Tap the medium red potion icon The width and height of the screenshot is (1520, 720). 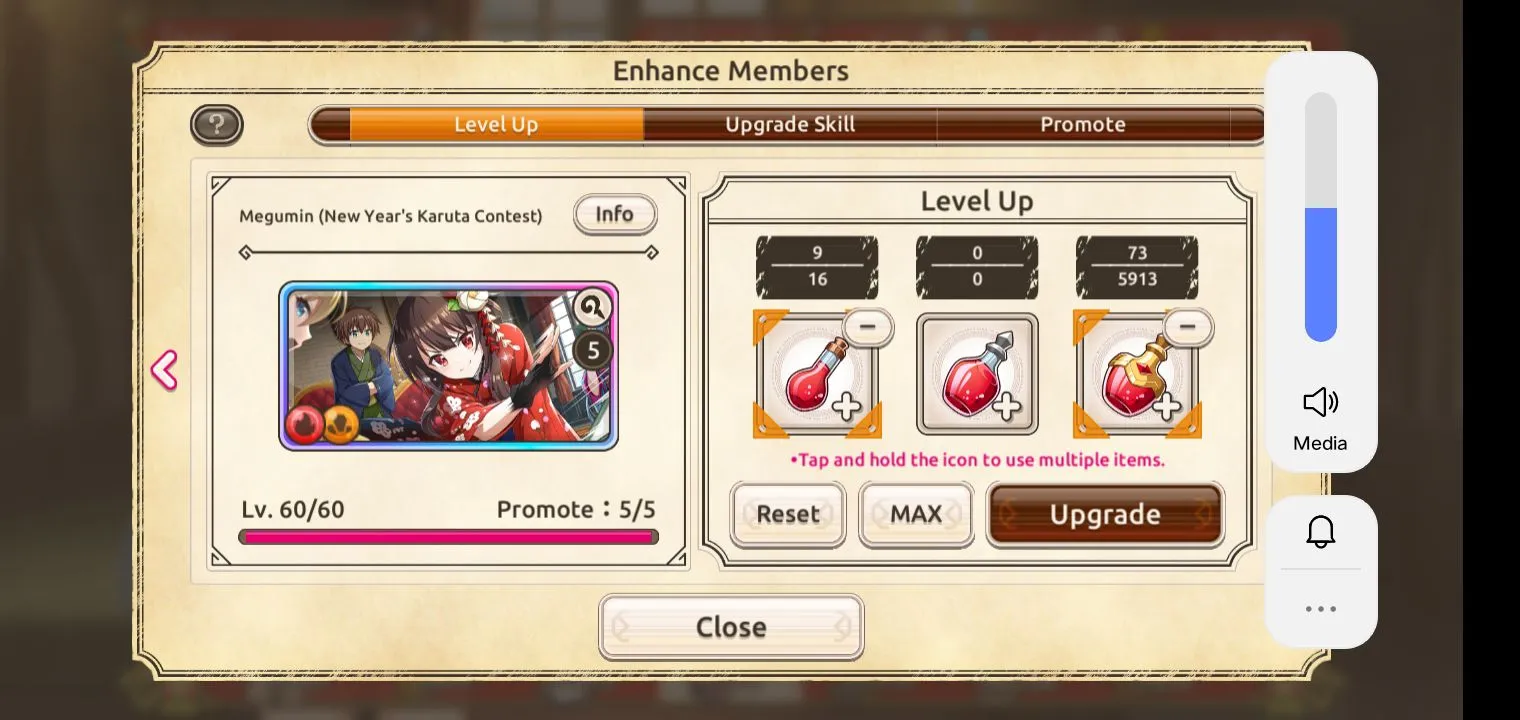click(x=977, y=374)
